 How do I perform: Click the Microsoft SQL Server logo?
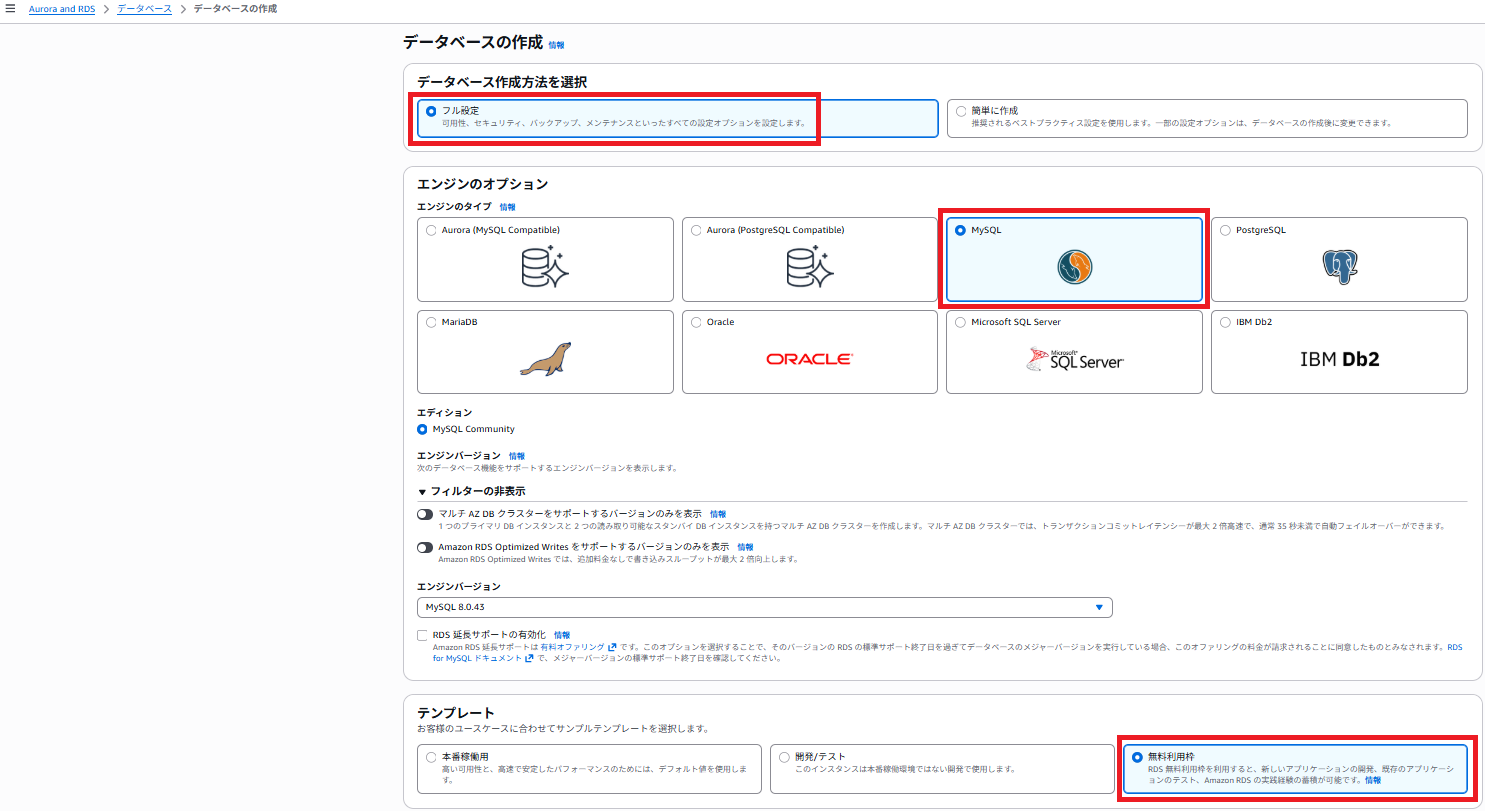click(x=1074, y=360)
